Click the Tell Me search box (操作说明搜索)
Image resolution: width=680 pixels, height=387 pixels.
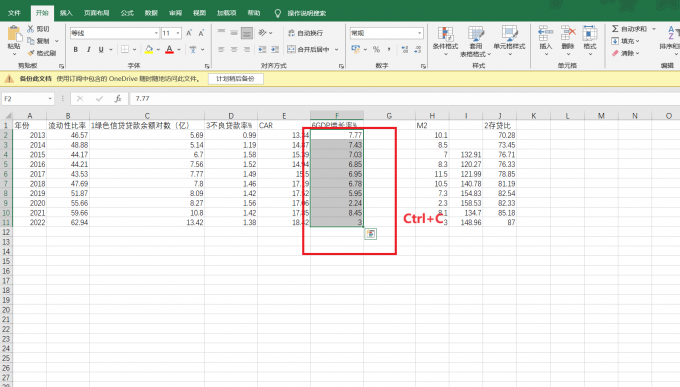pyautogui.click(x=306, y=13)
